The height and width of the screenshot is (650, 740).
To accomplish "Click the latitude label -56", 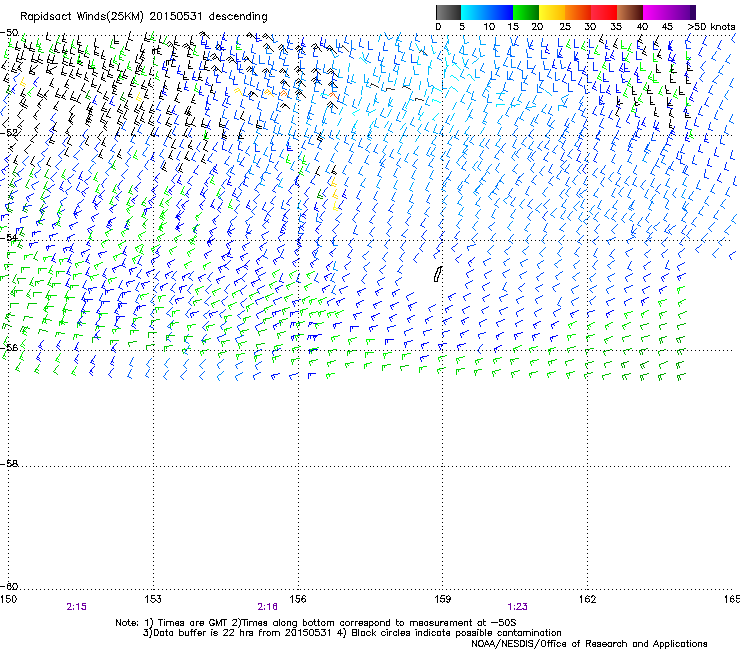I will (9, 347).
